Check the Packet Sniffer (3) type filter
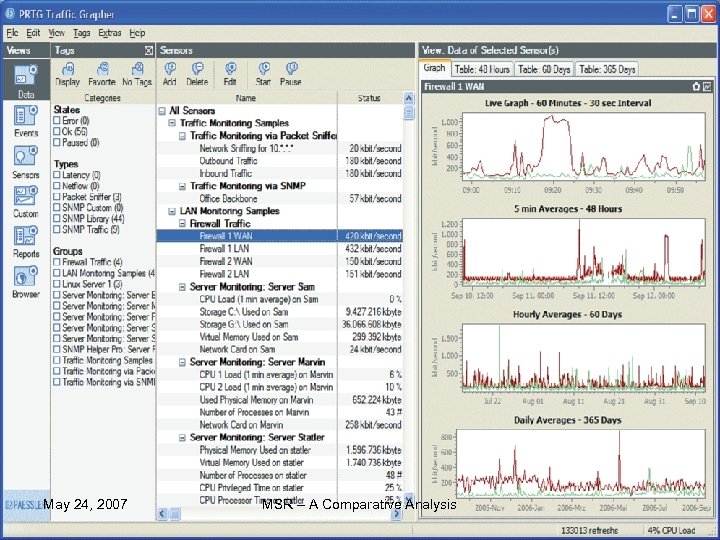This screenshot has width=720, height=540. [57, 197]
